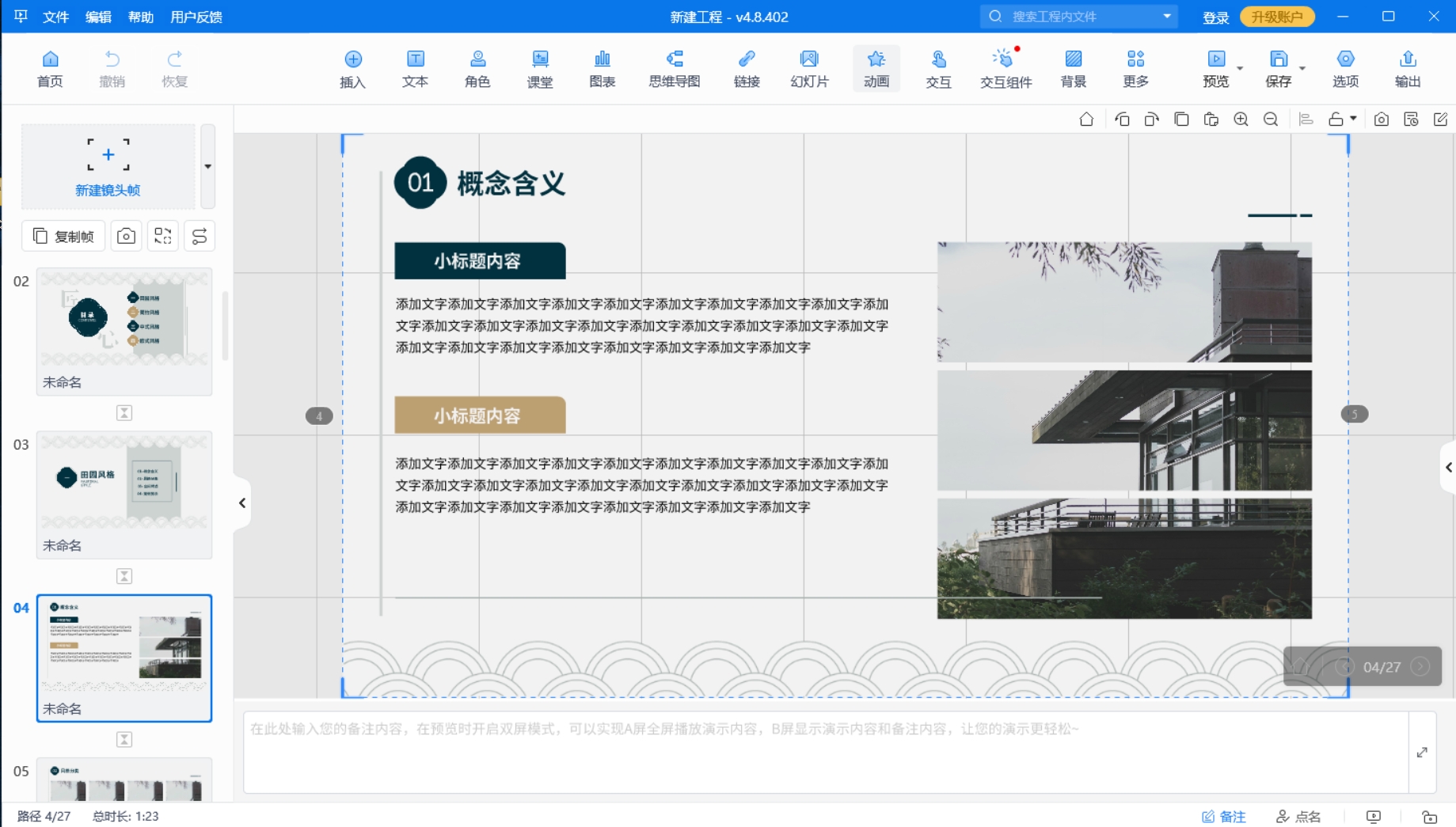
Task: Click the align objects icon
Action: [x=1306, y=119]
